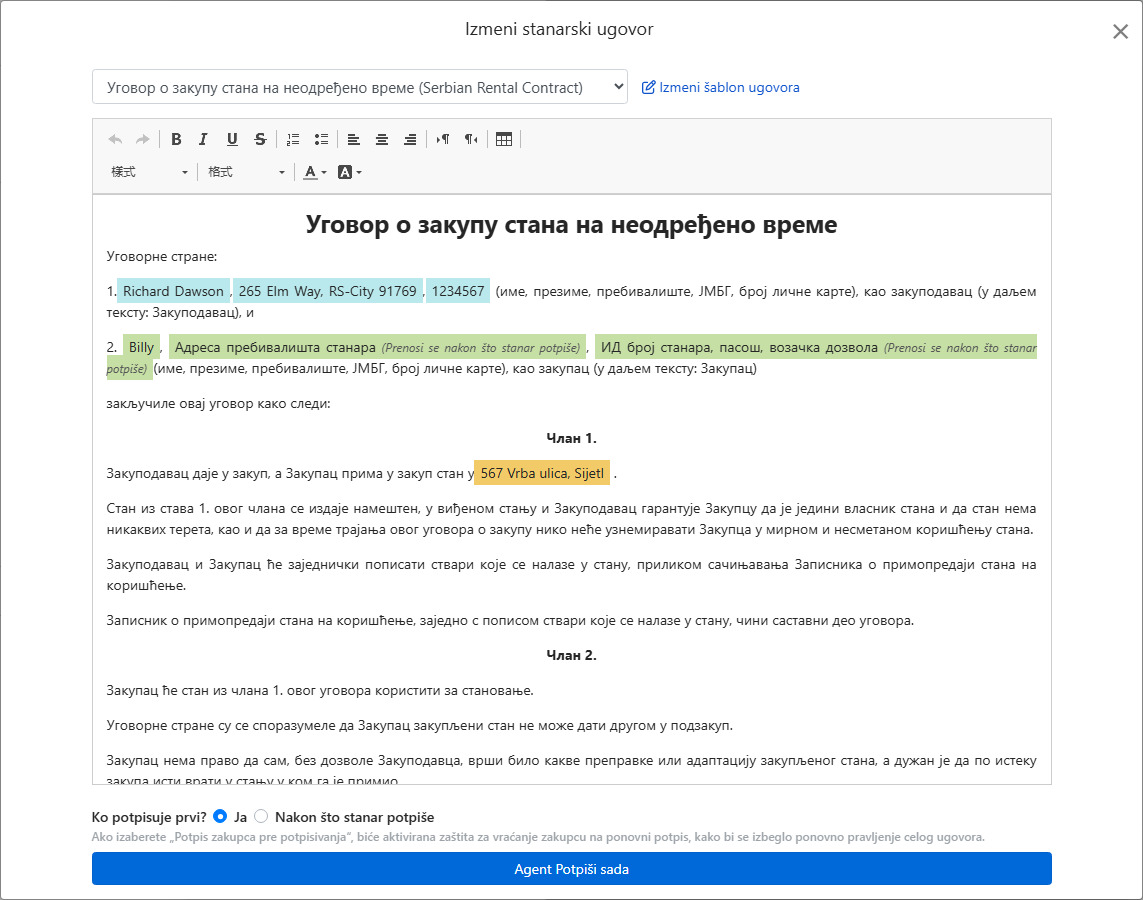Click the contract title heading in editor

(x=572, y=224)
